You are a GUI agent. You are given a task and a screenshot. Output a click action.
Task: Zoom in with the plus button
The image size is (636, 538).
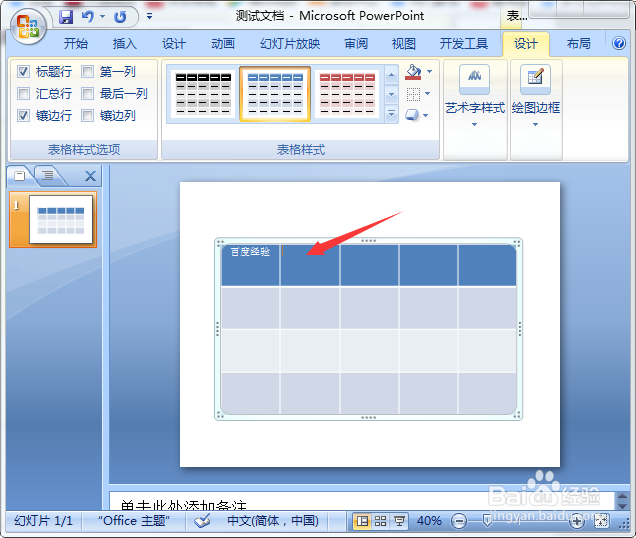pos(577,521)
